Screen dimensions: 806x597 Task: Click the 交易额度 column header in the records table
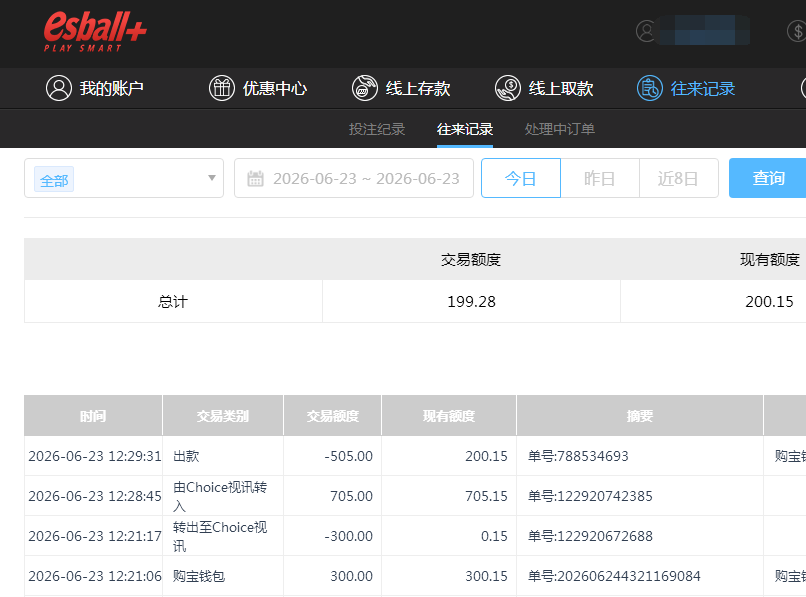point(333,415)
